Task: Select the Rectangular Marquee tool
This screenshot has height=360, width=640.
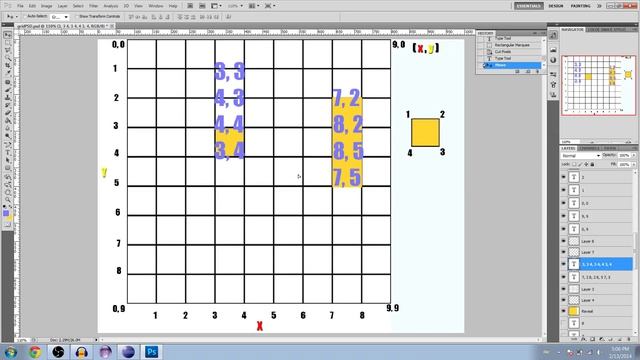Action: [x=7, y=43]
